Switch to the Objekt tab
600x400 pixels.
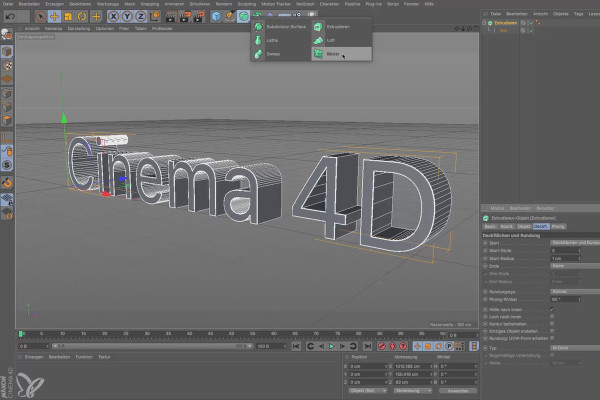click(524, 227)
